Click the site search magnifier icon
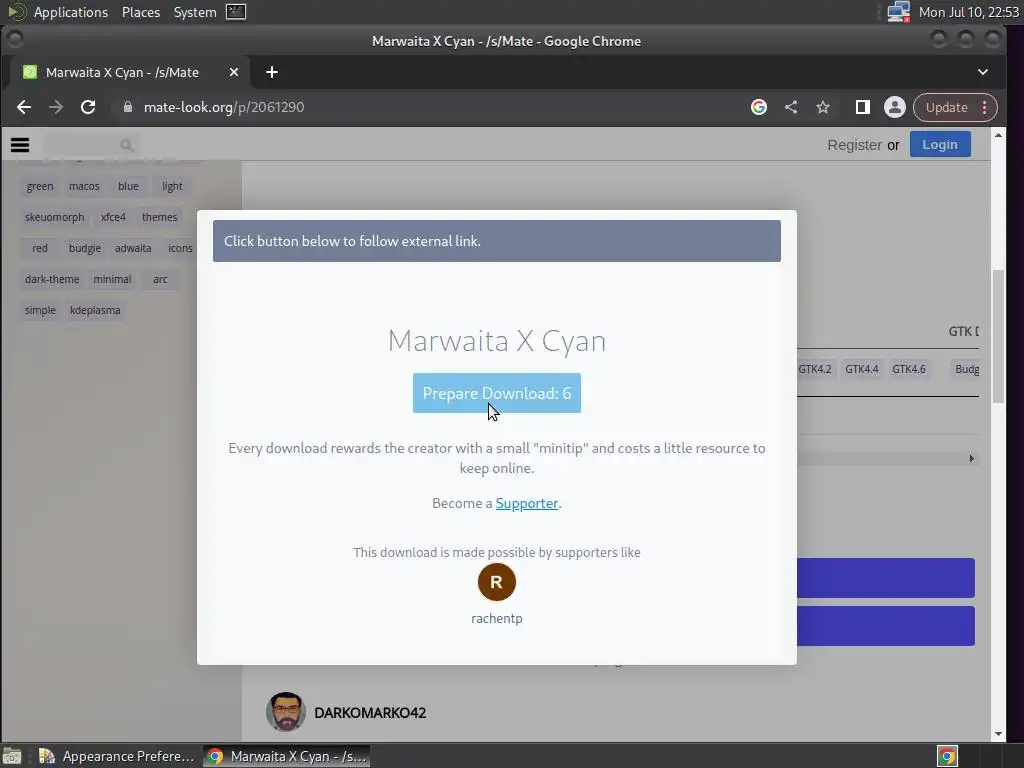 [x=127, y=145]
